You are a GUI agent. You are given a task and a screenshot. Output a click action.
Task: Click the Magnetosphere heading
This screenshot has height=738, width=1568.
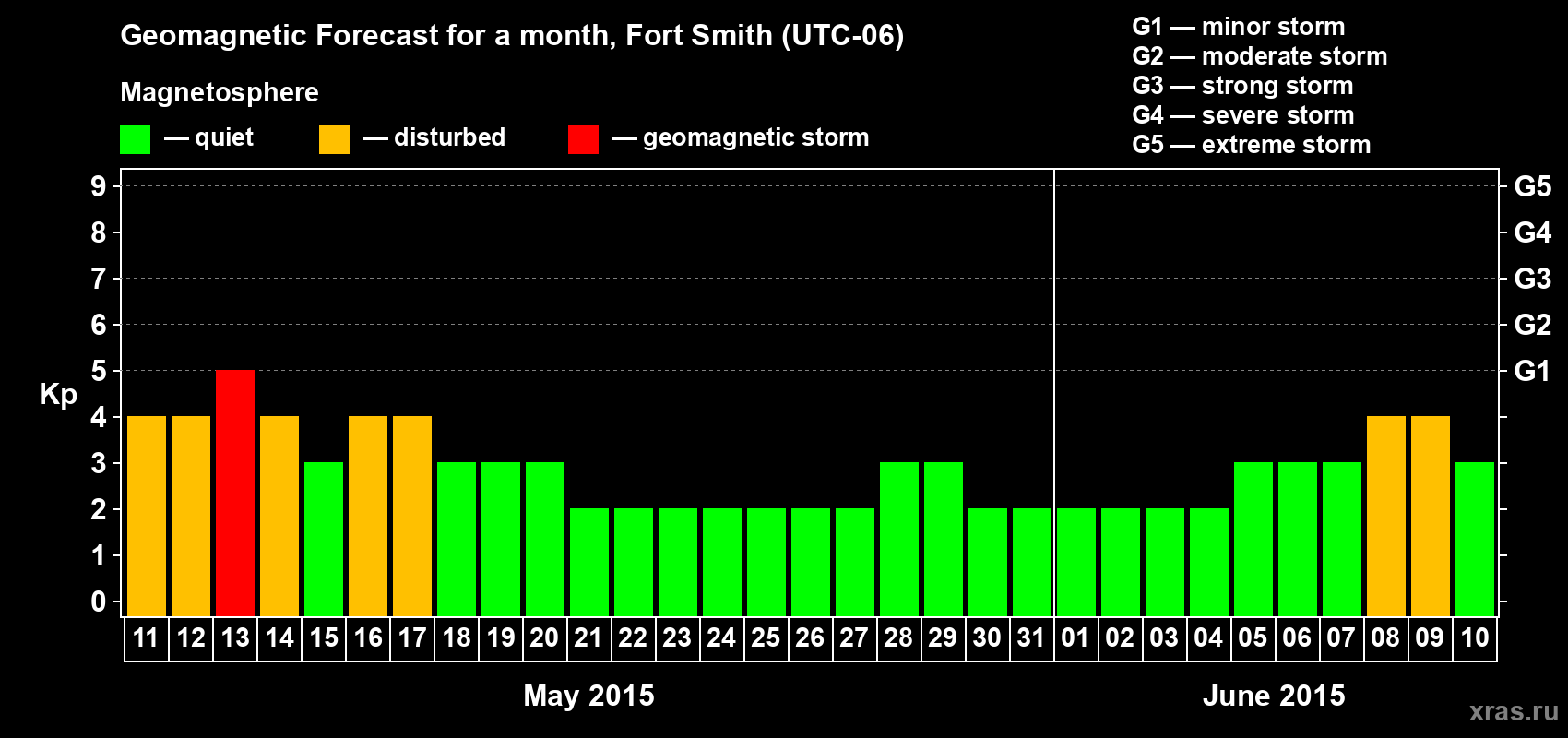point(220,92)
